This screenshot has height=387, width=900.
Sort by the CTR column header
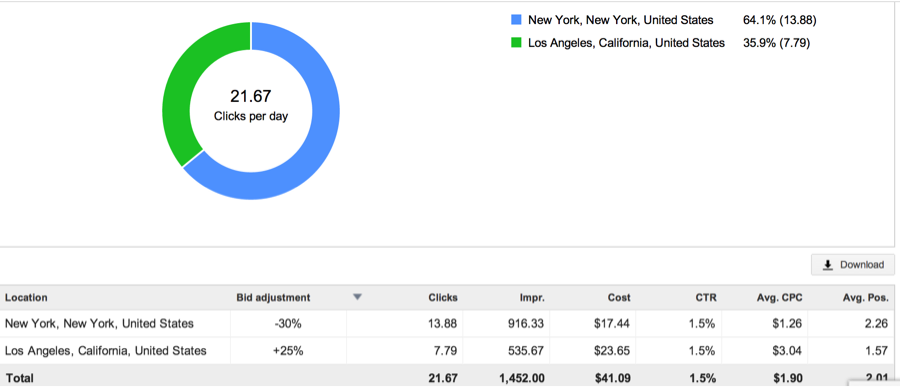click(x=706, y=297)
